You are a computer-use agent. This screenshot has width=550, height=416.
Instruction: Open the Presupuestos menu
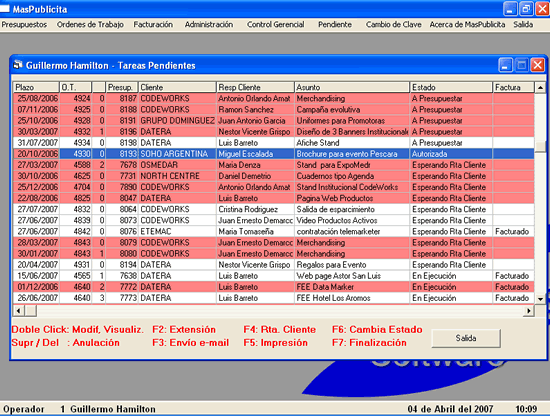point(24,25)
